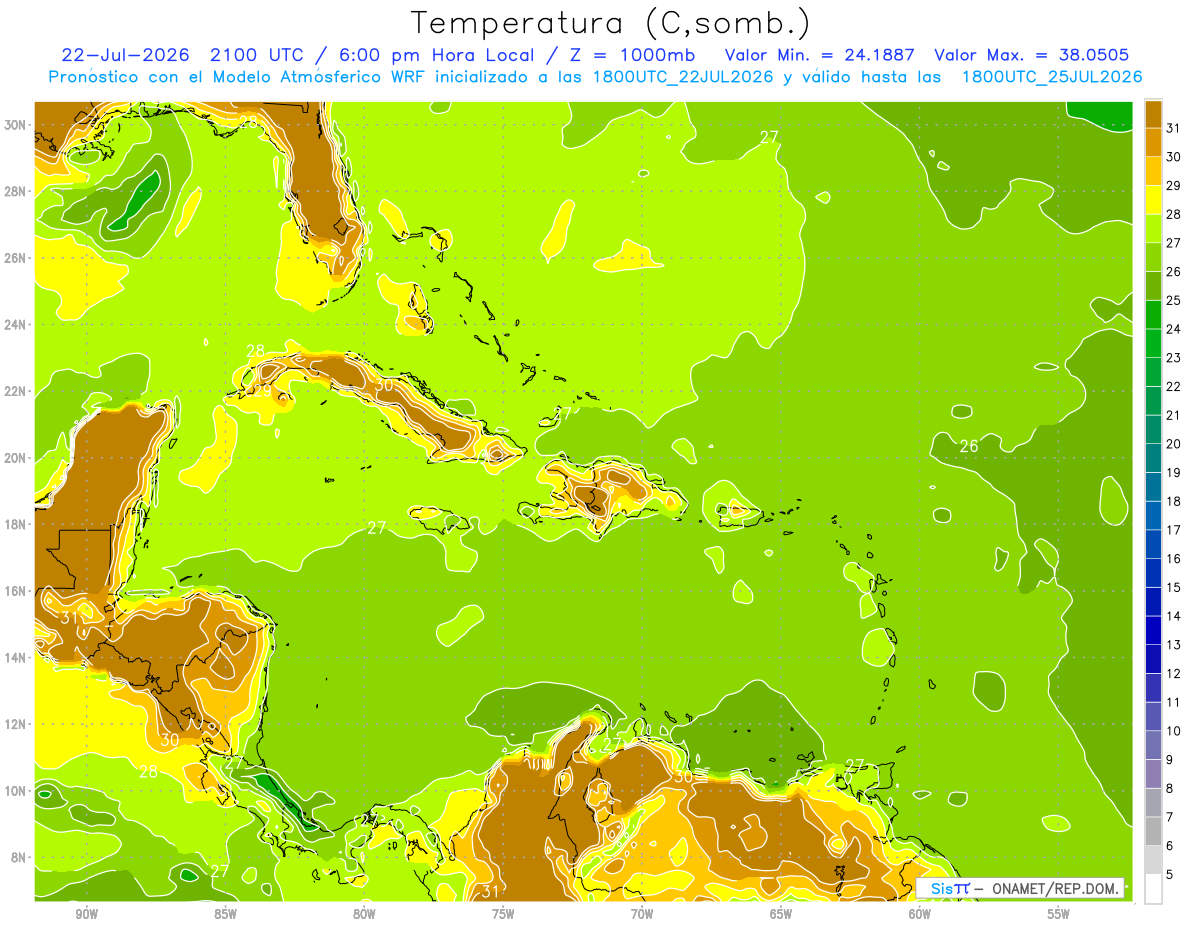Click the white swatch below legend value 5
Image resolution: width=1200 pixels, height=927 pixels.
[1153, 888]
